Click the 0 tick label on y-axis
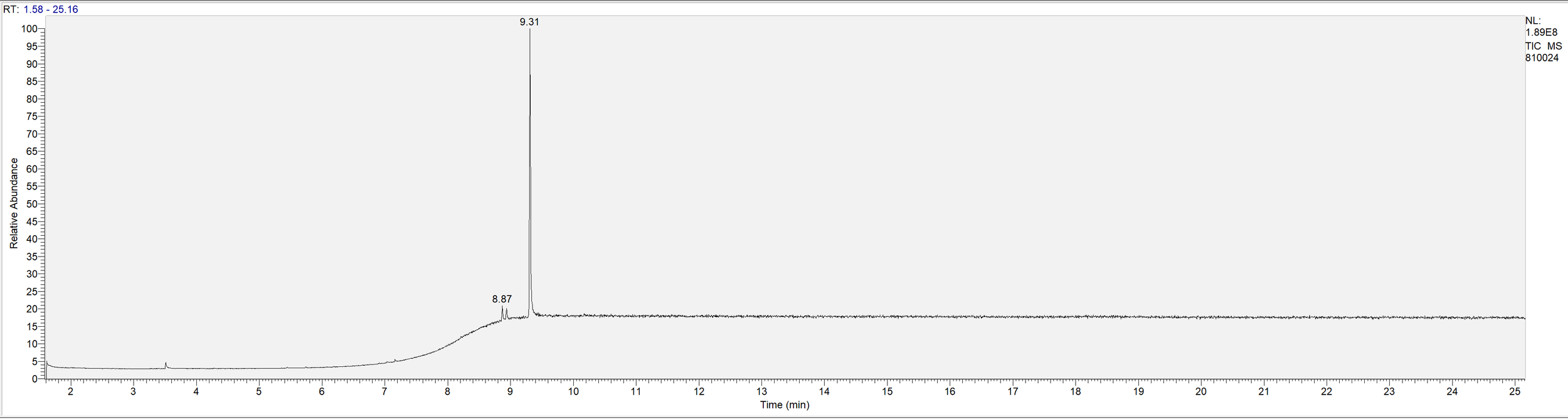Viewport: 1568px width, 419px height. click(x=34, y=379)
